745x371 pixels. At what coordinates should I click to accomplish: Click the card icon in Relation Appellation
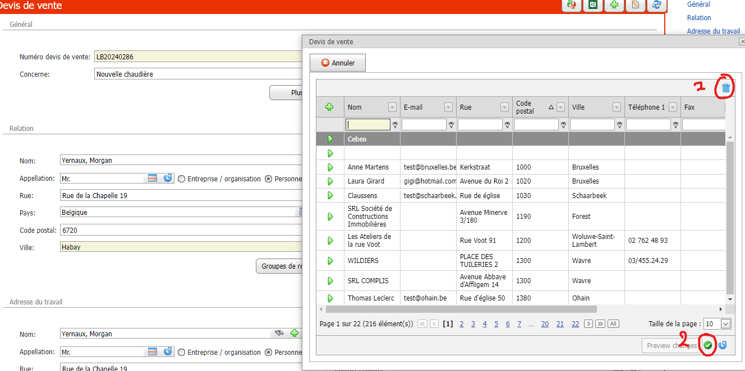pyautogui.click(x=153, y=179)
